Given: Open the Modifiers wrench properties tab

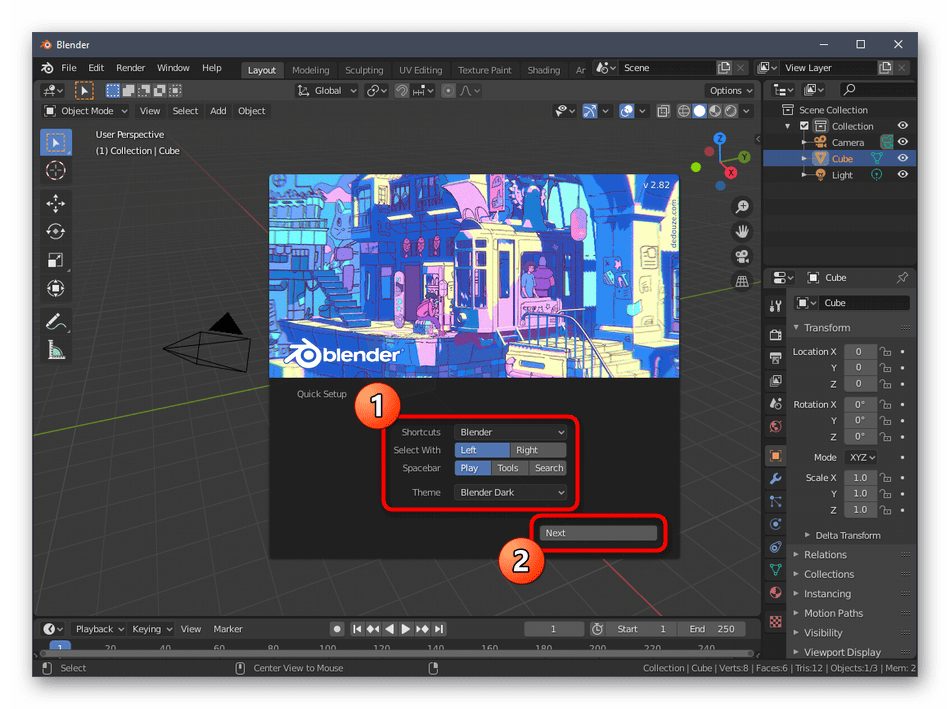Looking at the screenshot, I should point(775,478).
